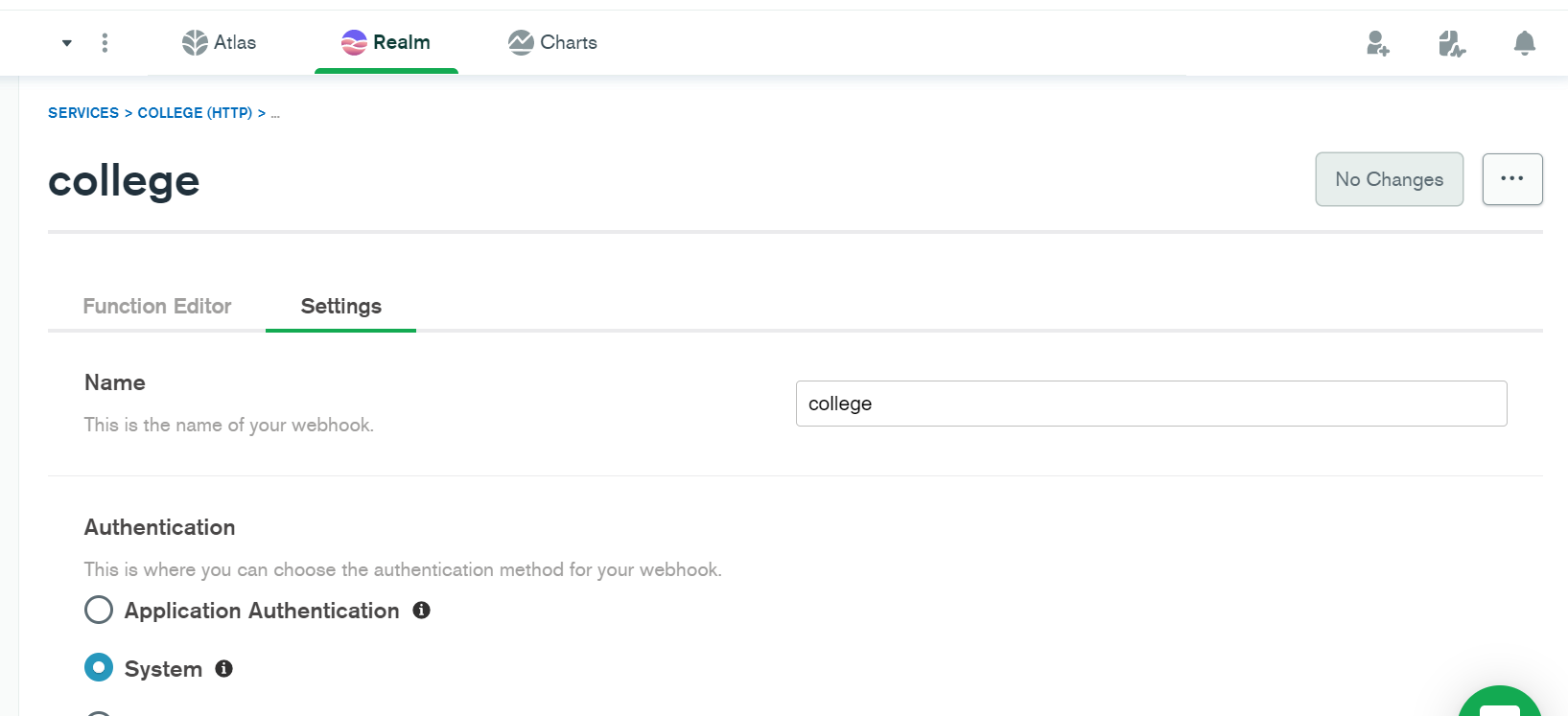Select the Realm leaf icon
Viewport: 1568px width, 716px height.
point(353,42)
